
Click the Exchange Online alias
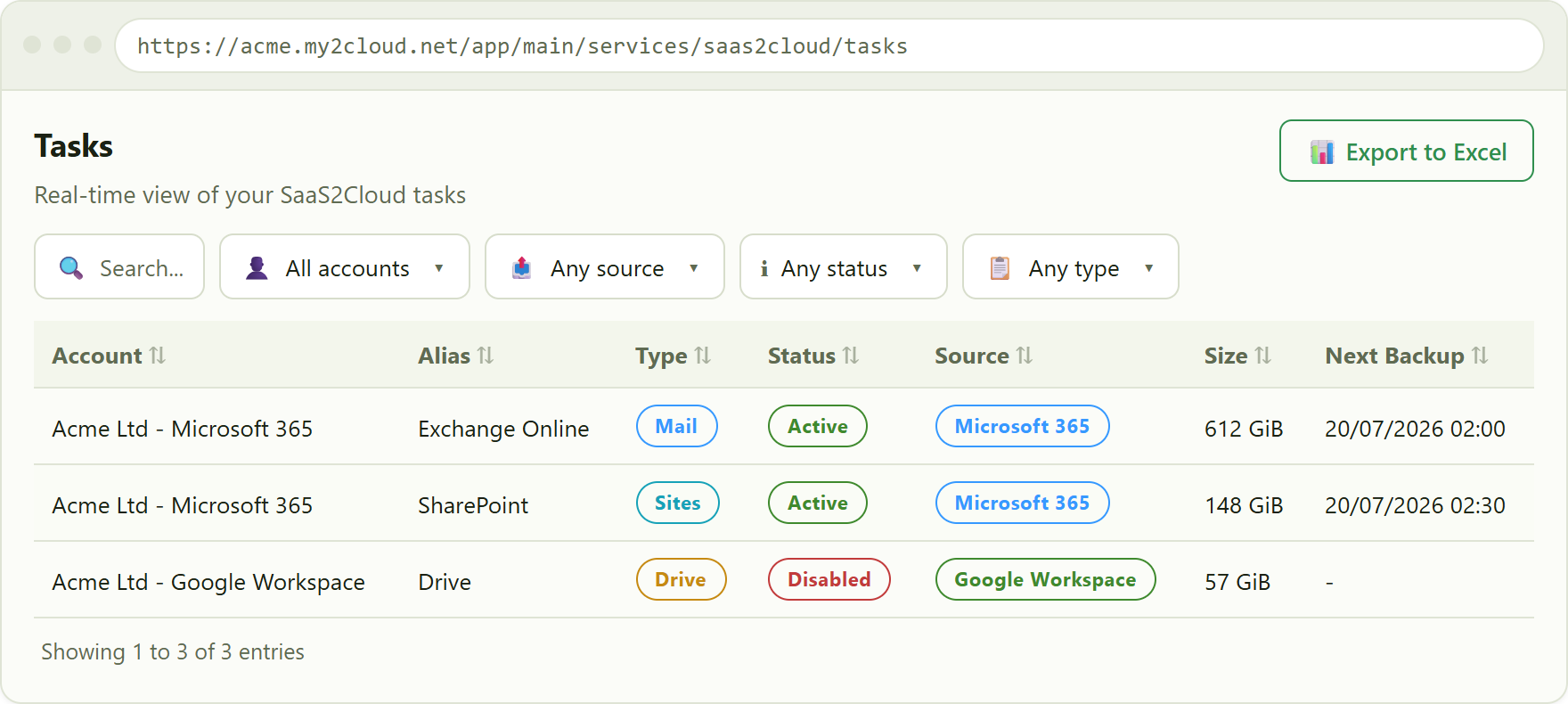(503, 429)
